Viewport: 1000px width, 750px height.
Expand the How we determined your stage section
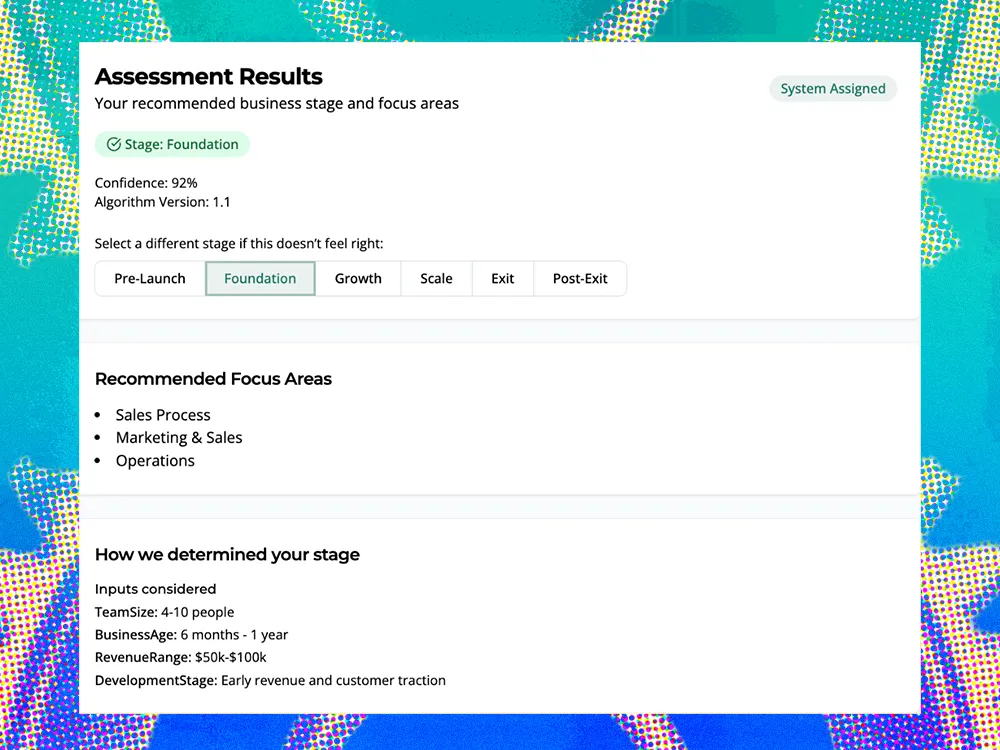227,554
